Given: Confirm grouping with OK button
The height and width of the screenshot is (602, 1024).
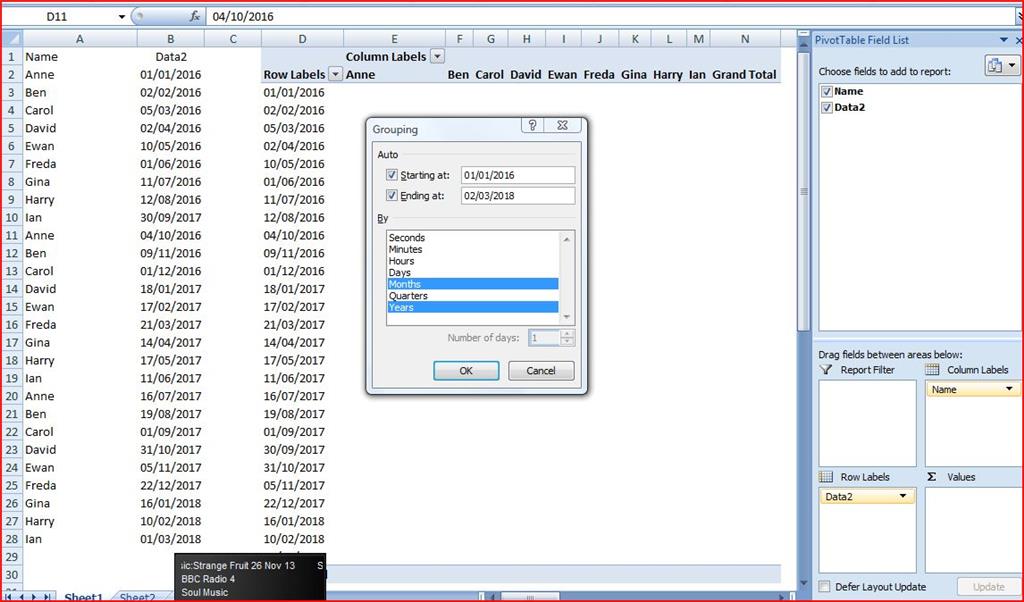Looking at the screenshot, I should point(466,370).
